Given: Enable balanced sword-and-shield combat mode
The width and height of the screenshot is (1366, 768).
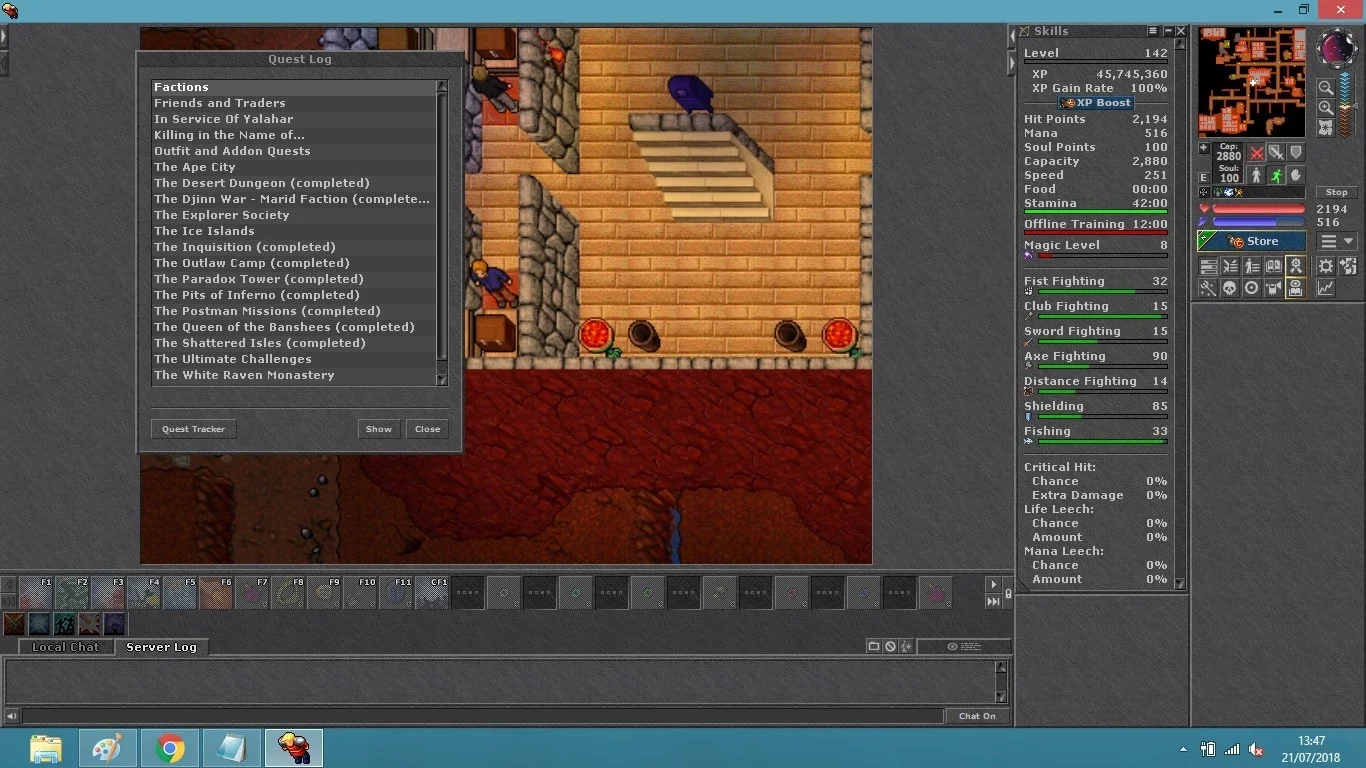Looking at the screenshot, I should pos(1276,152).
